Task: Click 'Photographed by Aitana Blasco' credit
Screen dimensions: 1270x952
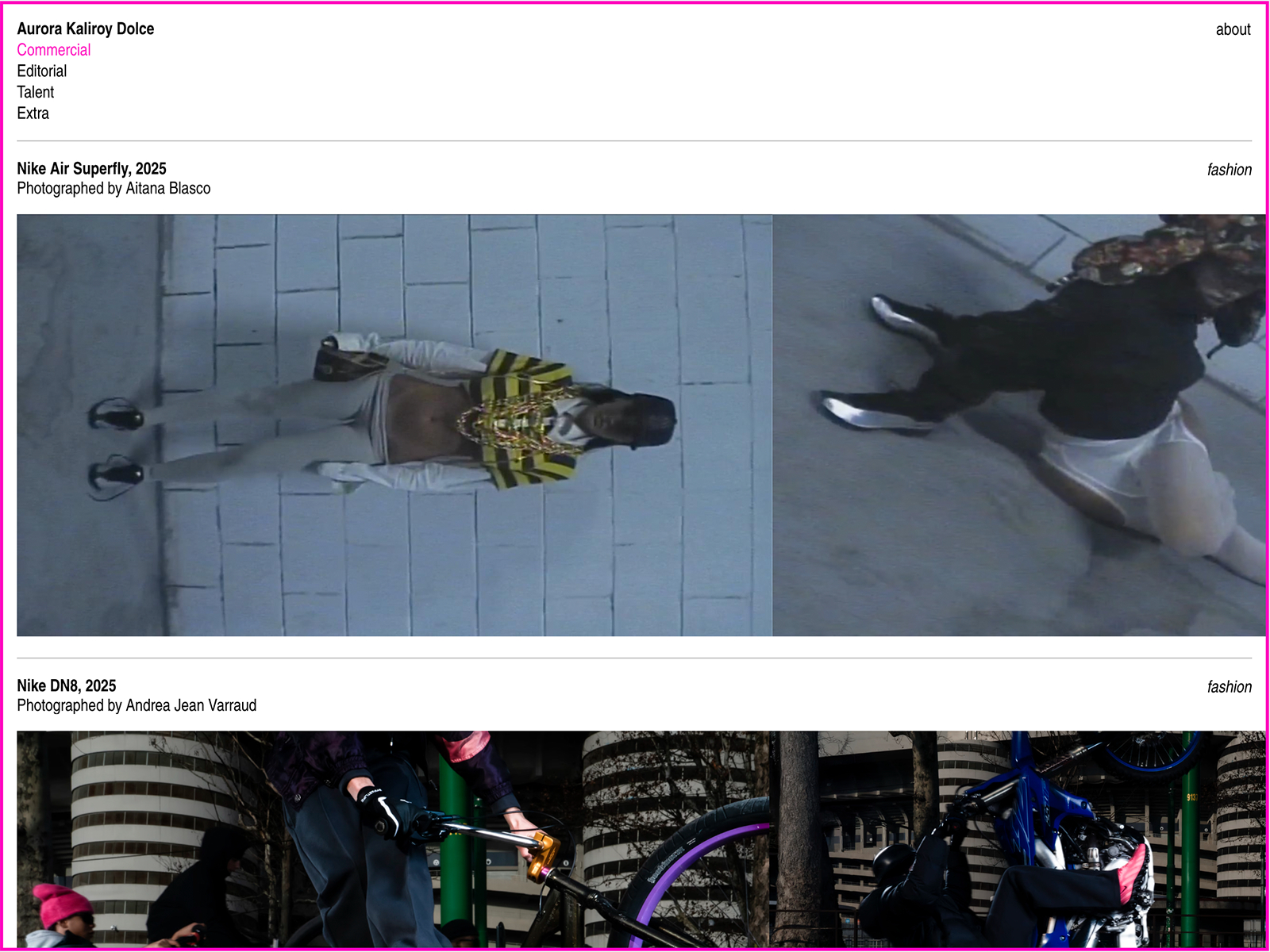Action: tap(114, 188)
